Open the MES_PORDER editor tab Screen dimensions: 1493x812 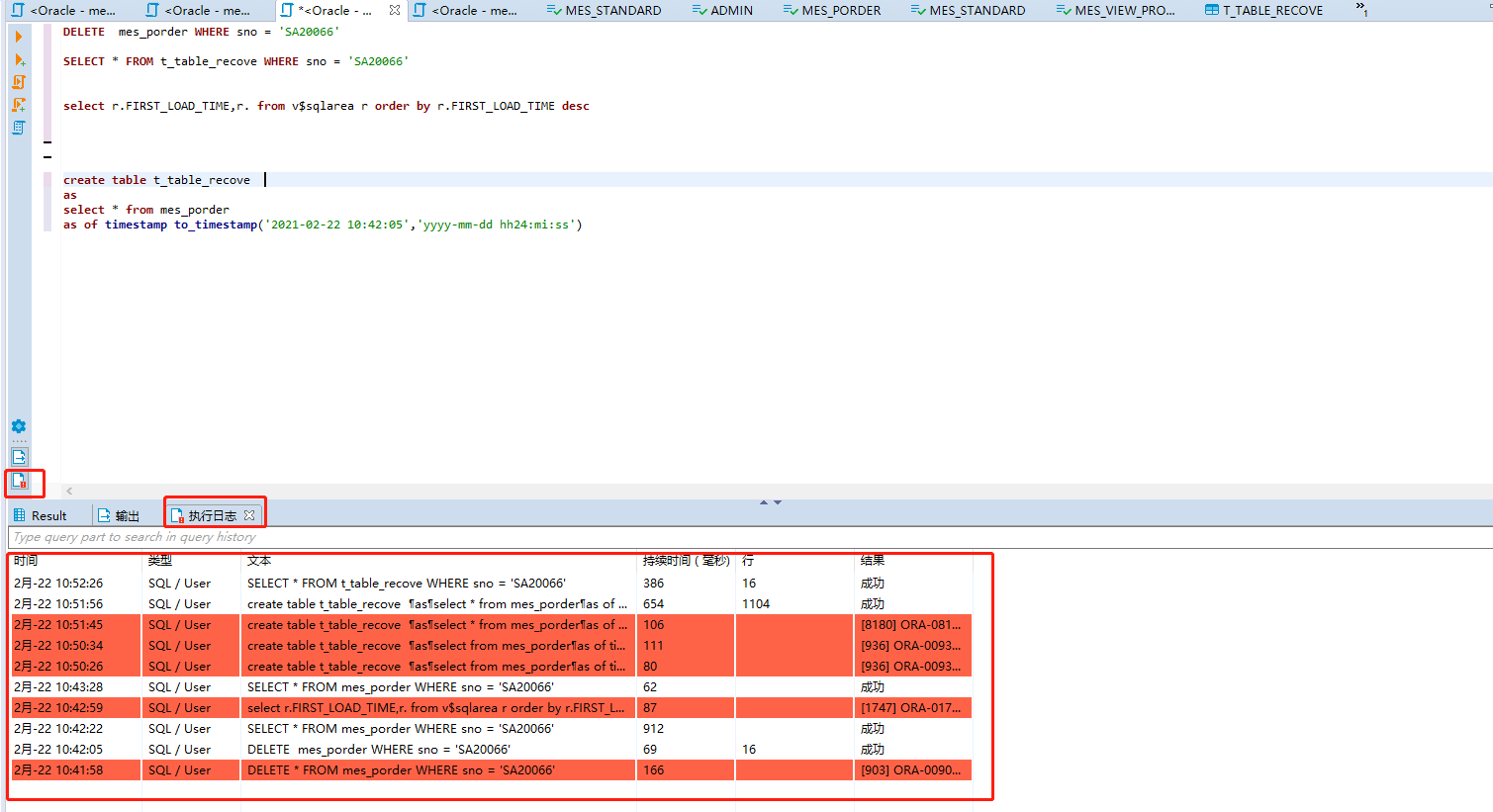(832, 10)
